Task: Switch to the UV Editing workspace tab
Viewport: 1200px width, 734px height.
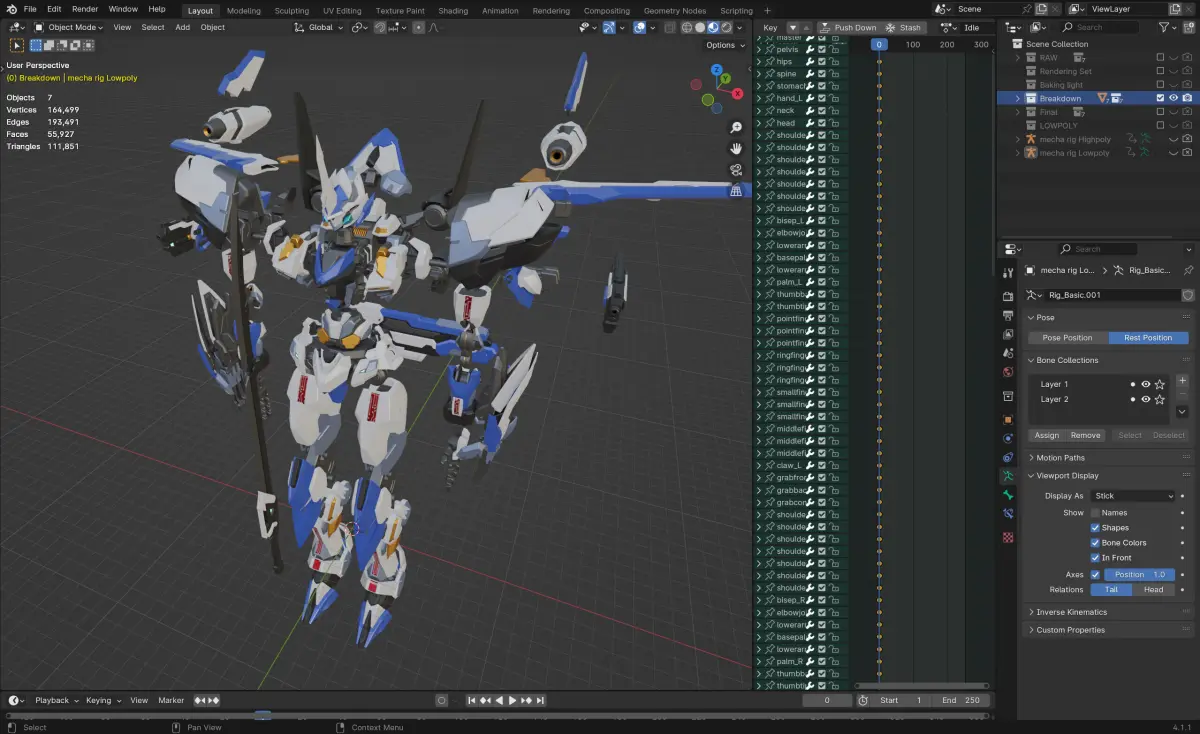Action: tap(342, 11)
